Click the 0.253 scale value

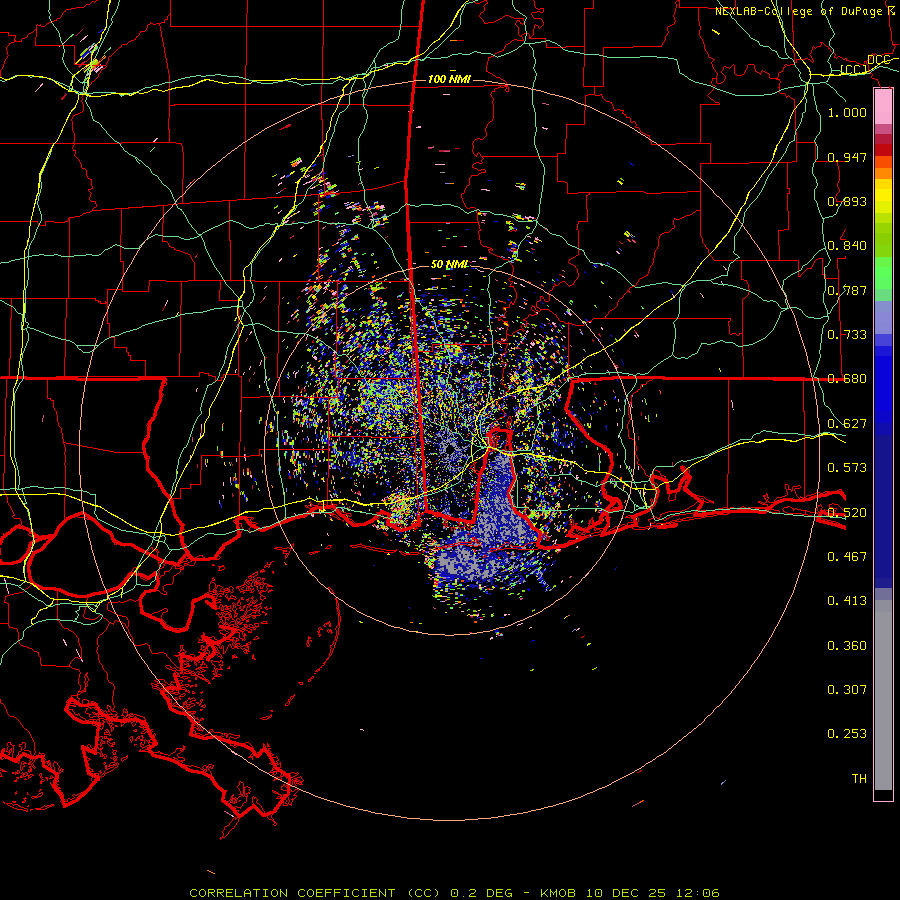[847, 734]
